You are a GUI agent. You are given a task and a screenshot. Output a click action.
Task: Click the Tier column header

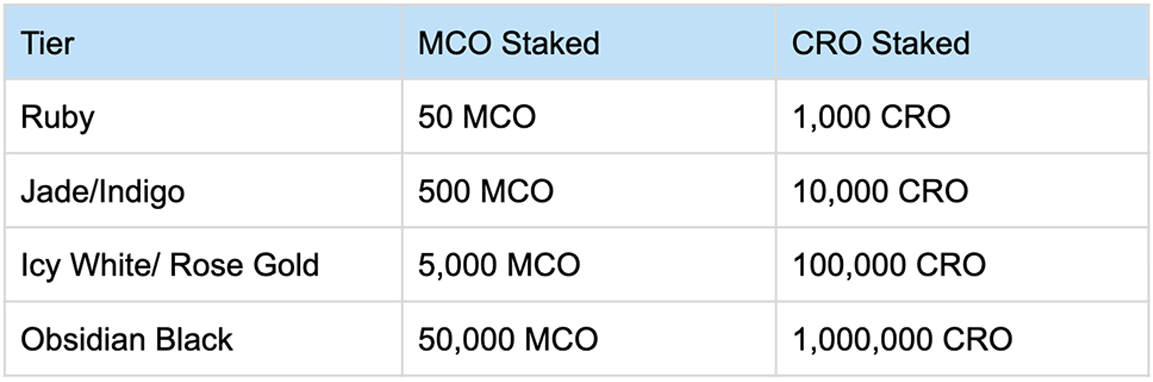[203, 43]
